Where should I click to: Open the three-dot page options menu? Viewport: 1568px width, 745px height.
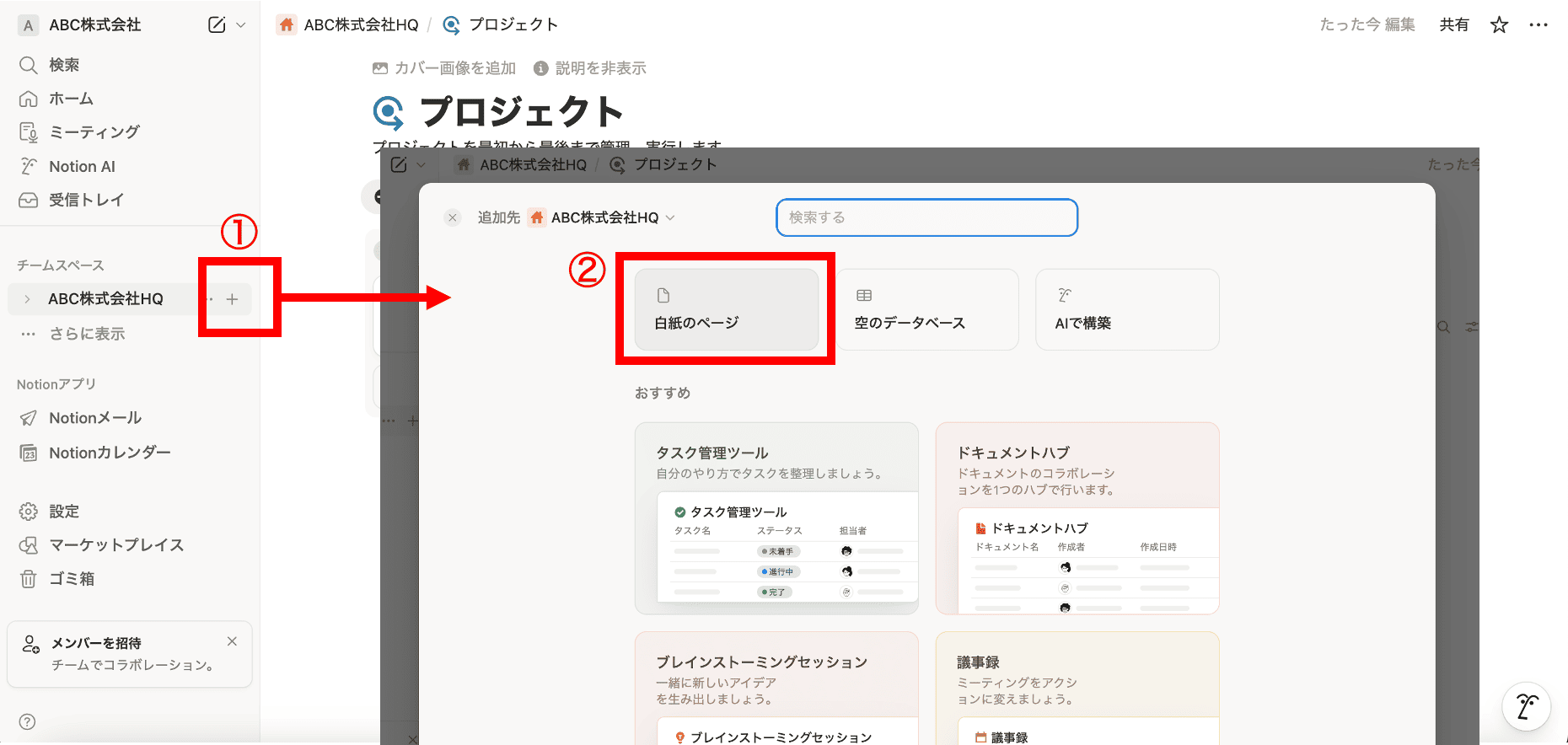[x=1538, y=25]
